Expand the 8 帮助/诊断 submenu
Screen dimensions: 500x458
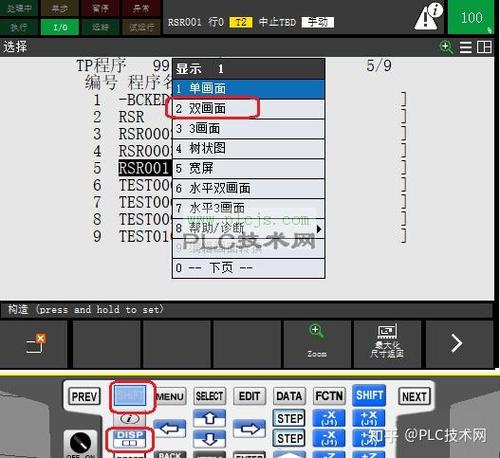click(x=248, y=228)
